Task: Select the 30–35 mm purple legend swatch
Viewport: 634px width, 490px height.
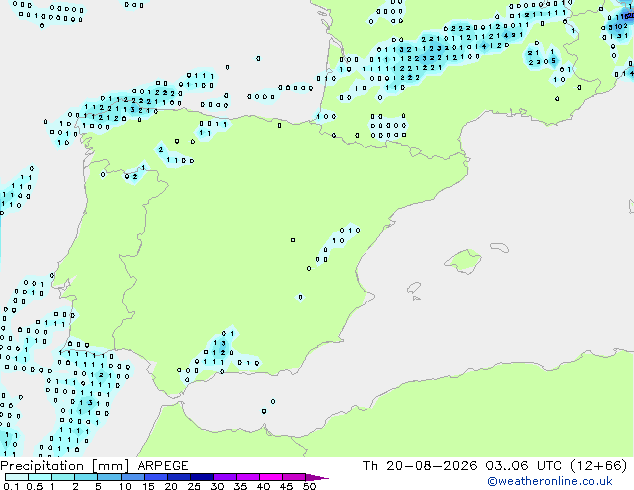Action: click(225, 477)
